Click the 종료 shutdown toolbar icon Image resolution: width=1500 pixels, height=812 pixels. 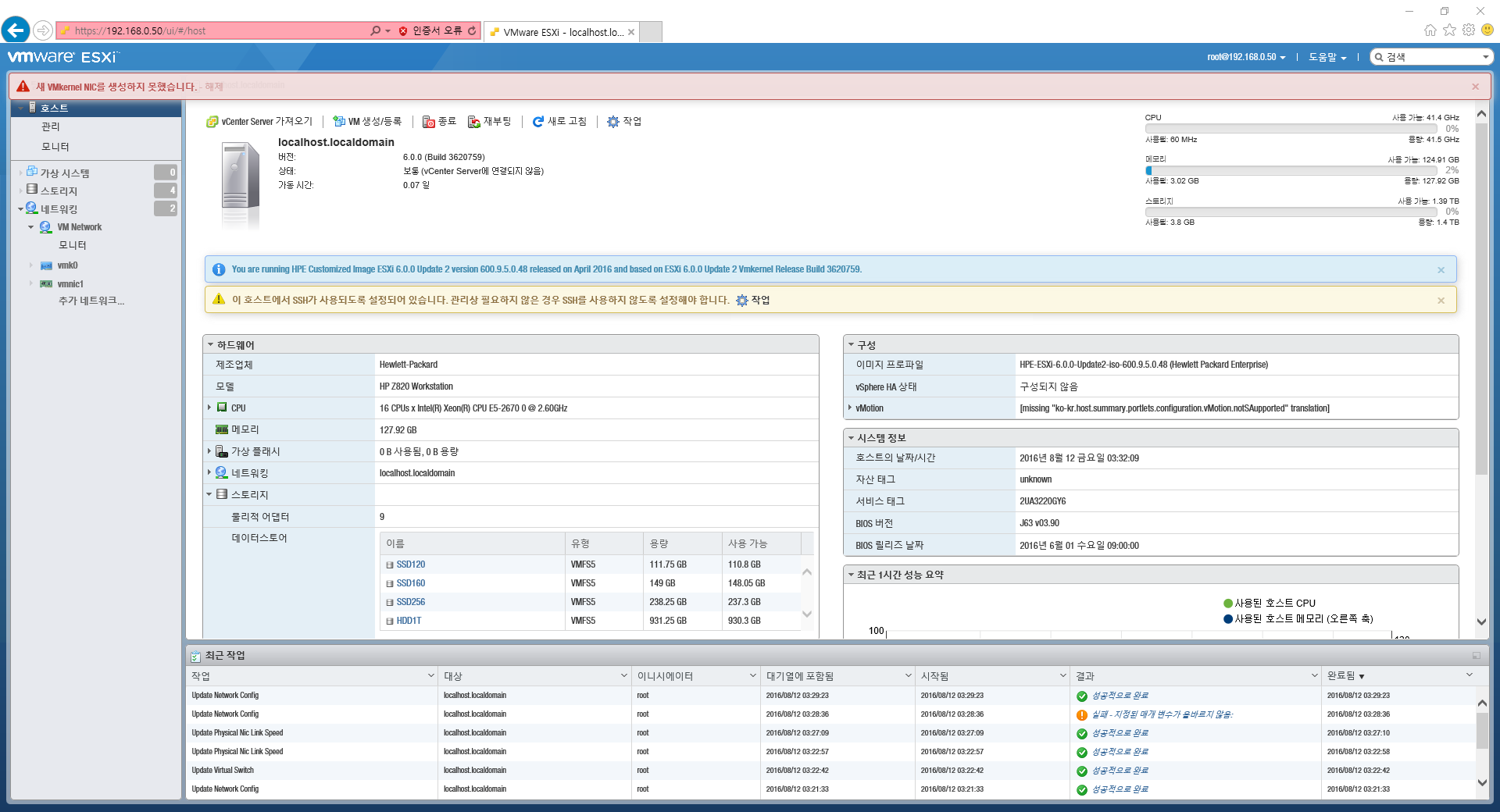(428, 122)
